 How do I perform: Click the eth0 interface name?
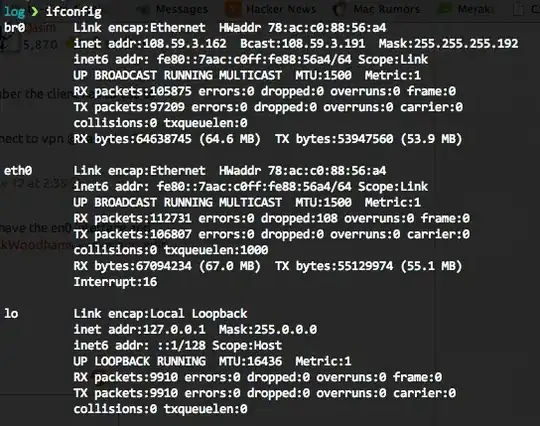(x=18, y=170)
